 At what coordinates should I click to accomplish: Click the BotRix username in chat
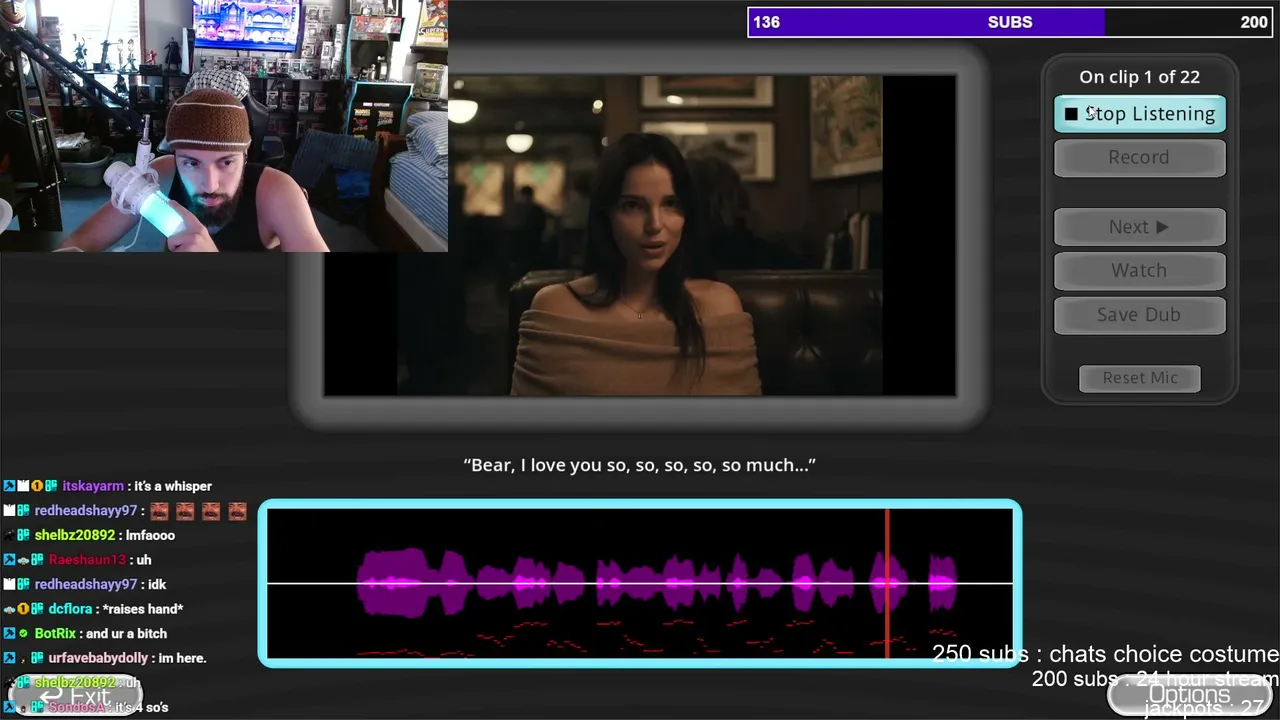click(55, 634)
